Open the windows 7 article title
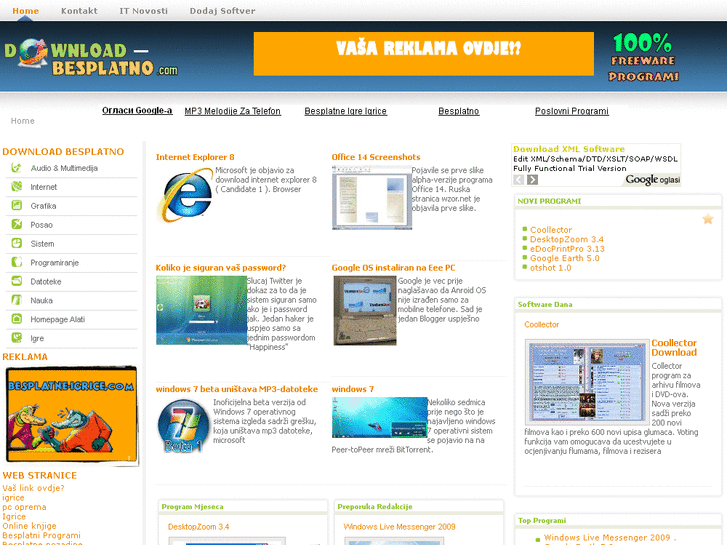 [x=353, y=389]
